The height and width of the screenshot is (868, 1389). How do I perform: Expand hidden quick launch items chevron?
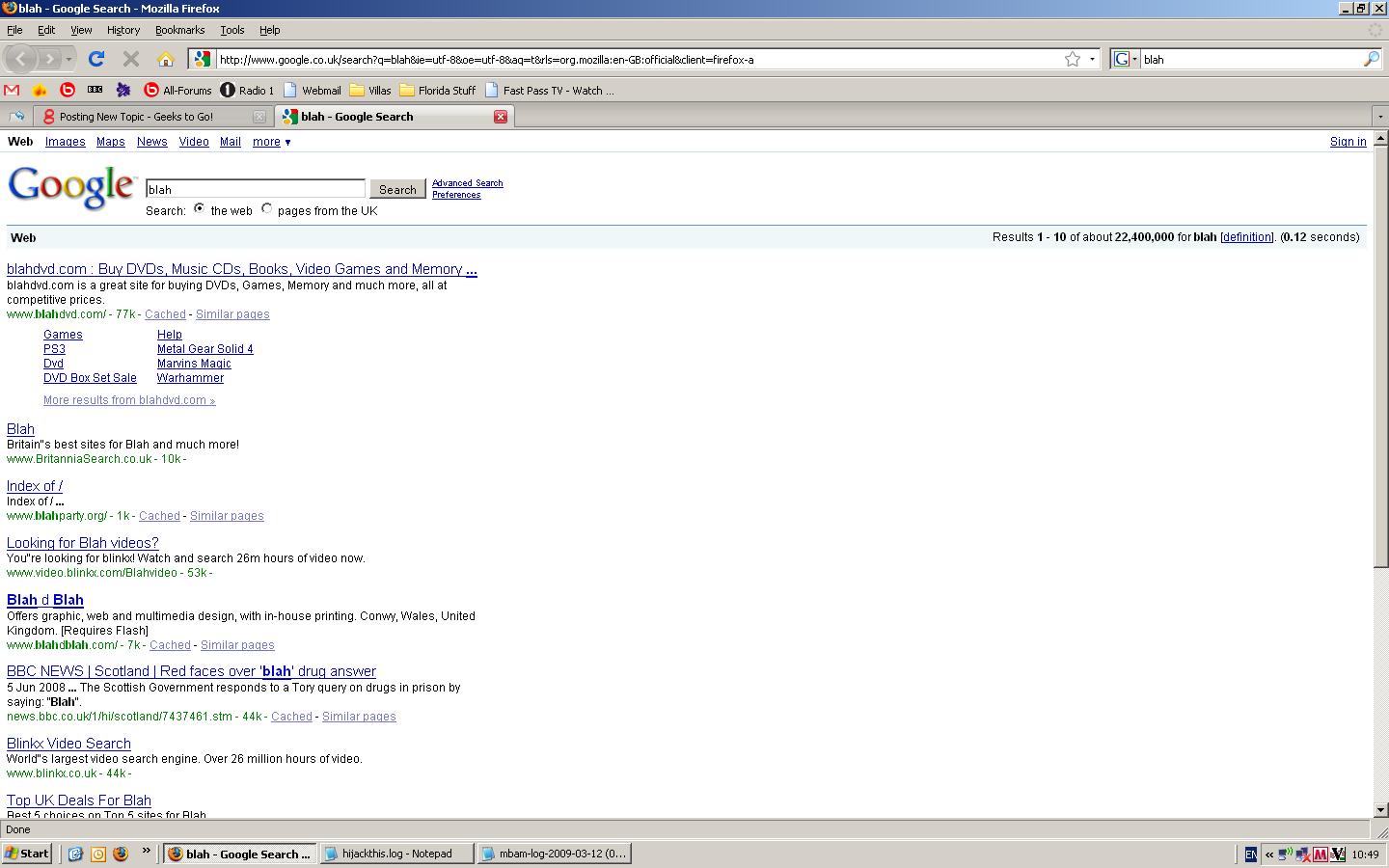tap(146, 852)
